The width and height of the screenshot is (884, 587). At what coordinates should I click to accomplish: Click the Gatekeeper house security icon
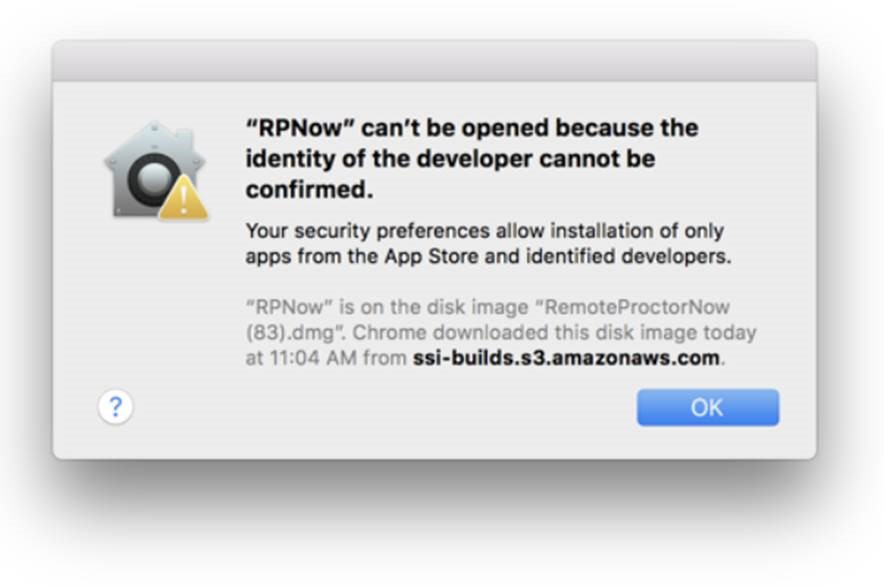click(x=155, y=169)
